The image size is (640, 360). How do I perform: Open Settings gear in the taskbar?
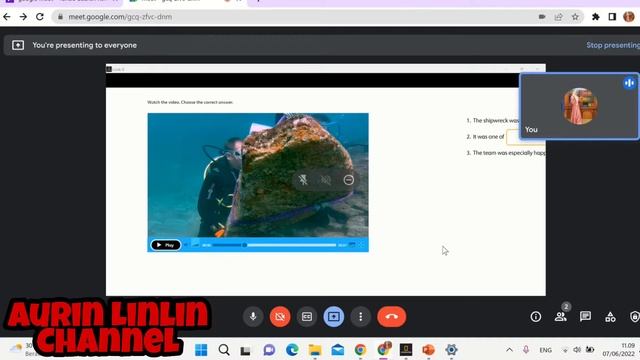click(x=451, y=350)
